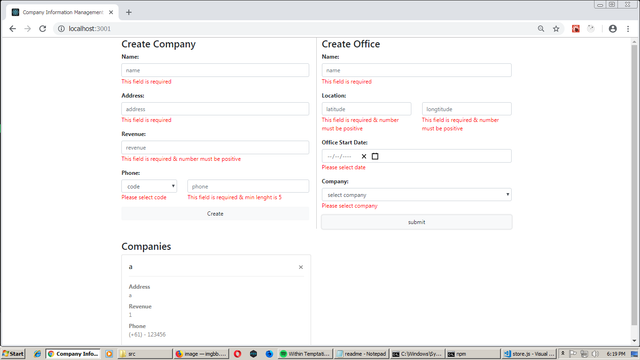This screenshot has width=640, height=360.
Task: Click the browser forward arrow
Action: 27,29
